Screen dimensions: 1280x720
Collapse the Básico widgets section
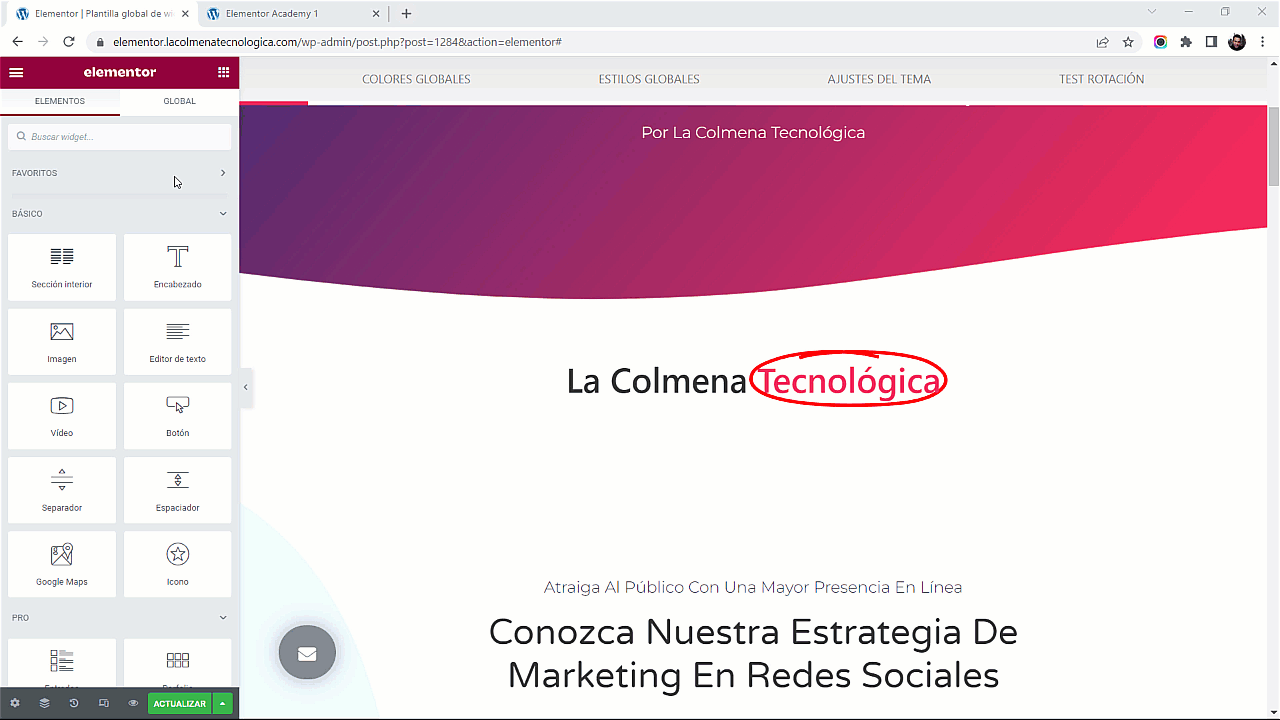(222, 214)
